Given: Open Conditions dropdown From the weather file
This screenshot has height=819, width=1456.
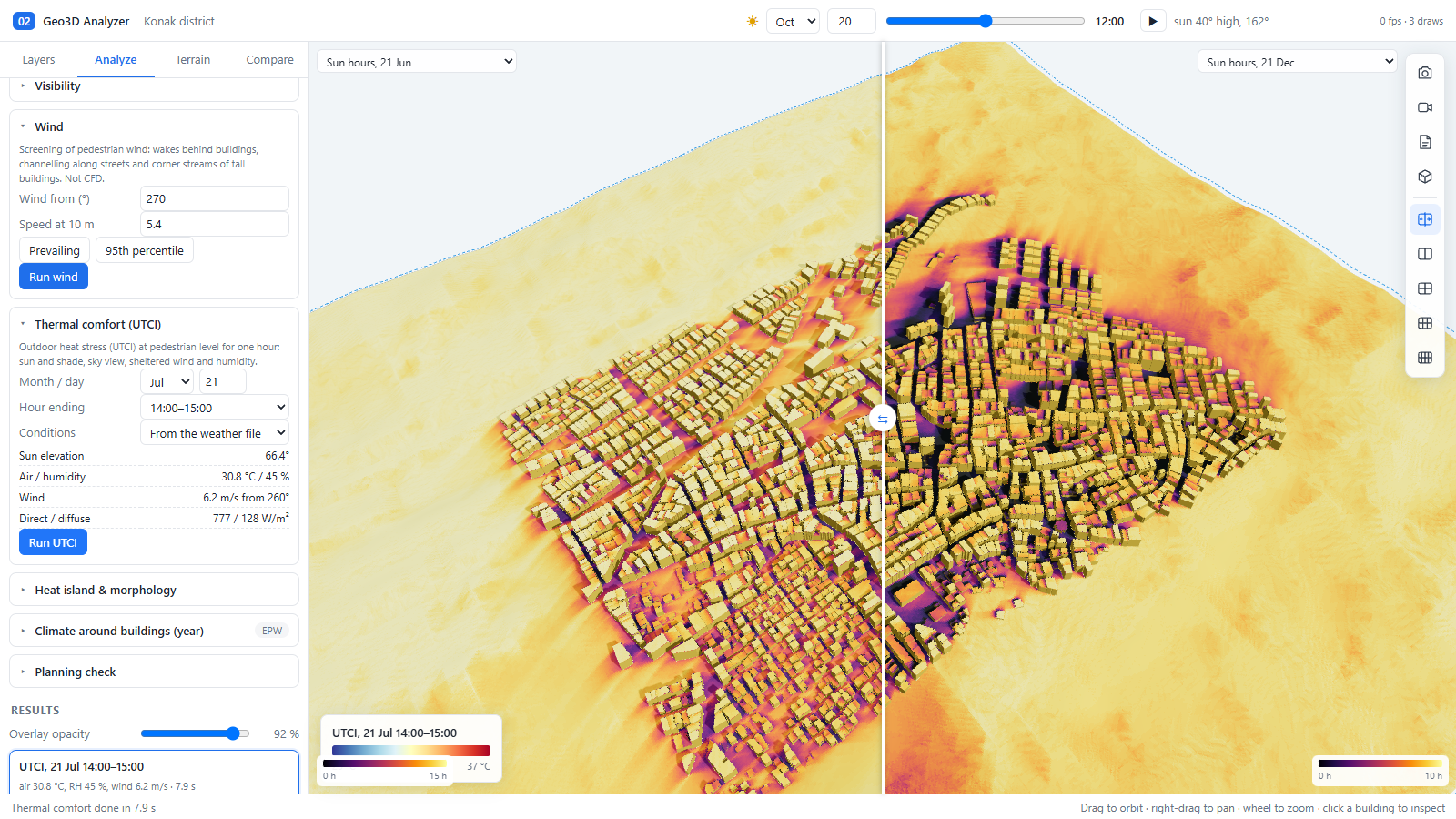Looking at the screenshot, I should tap(215, 433).
